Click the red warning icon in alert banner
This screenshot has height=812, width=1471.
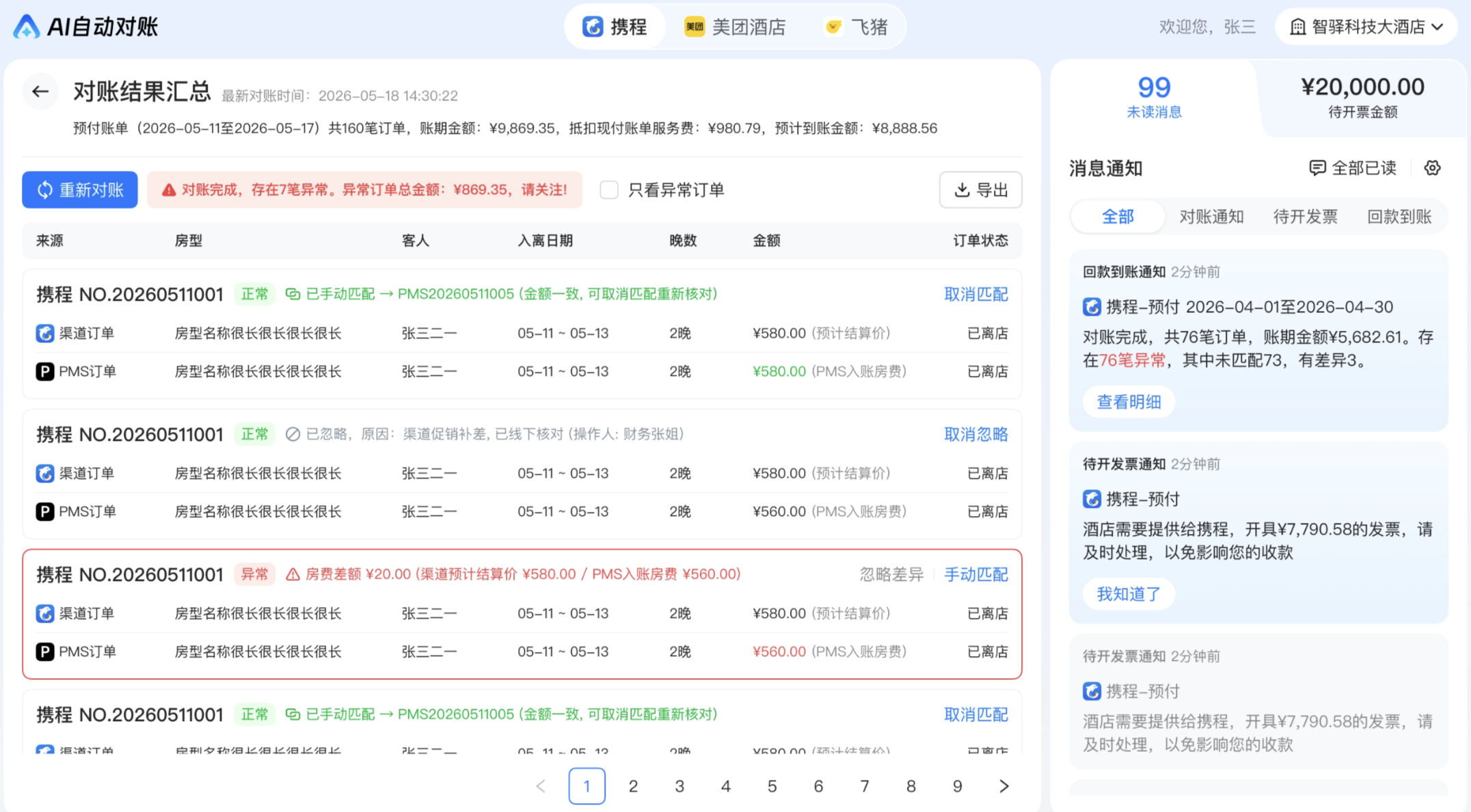tap(168, 190)
